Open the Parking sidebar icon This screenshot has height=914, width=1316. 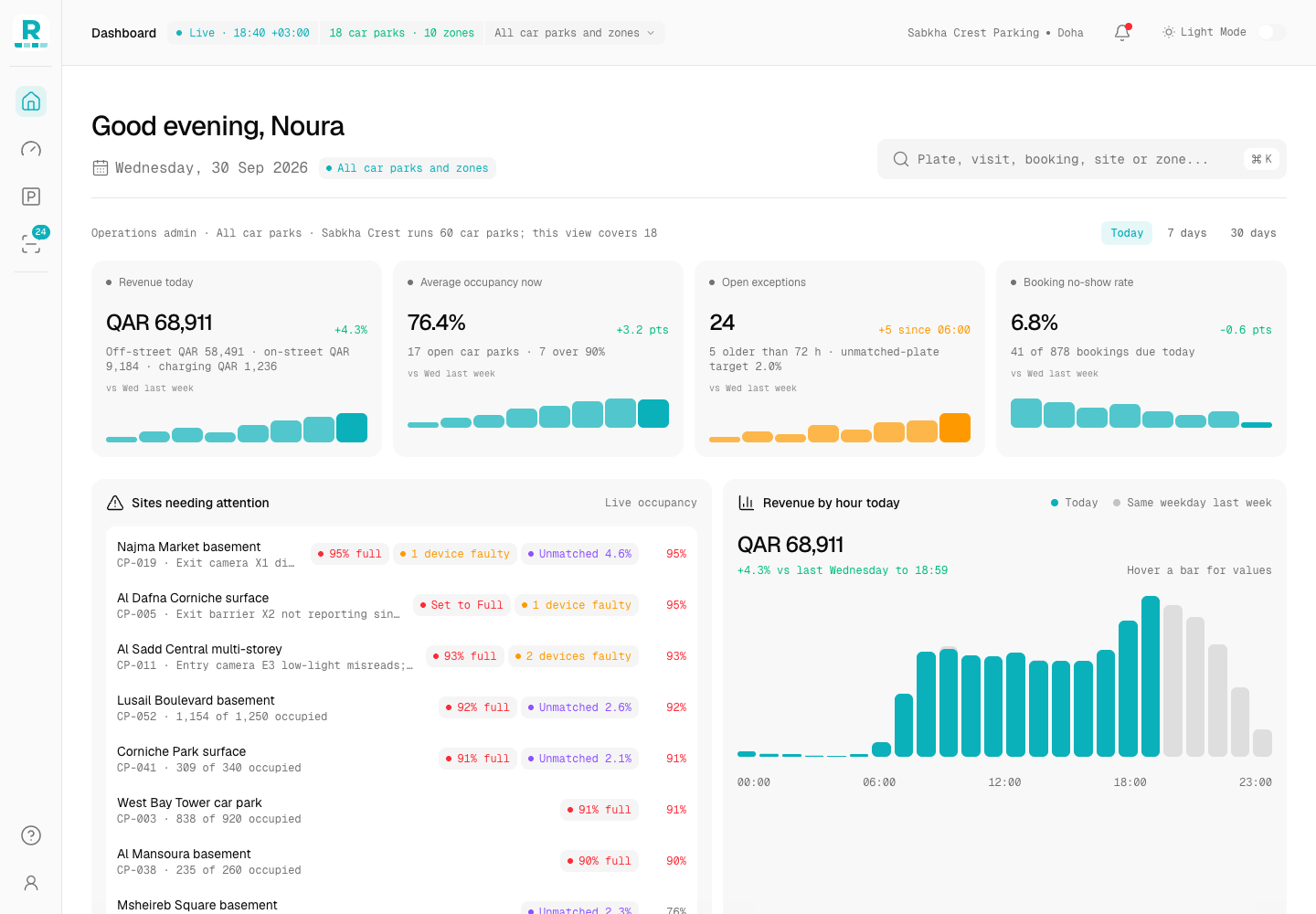pos(31,197)
